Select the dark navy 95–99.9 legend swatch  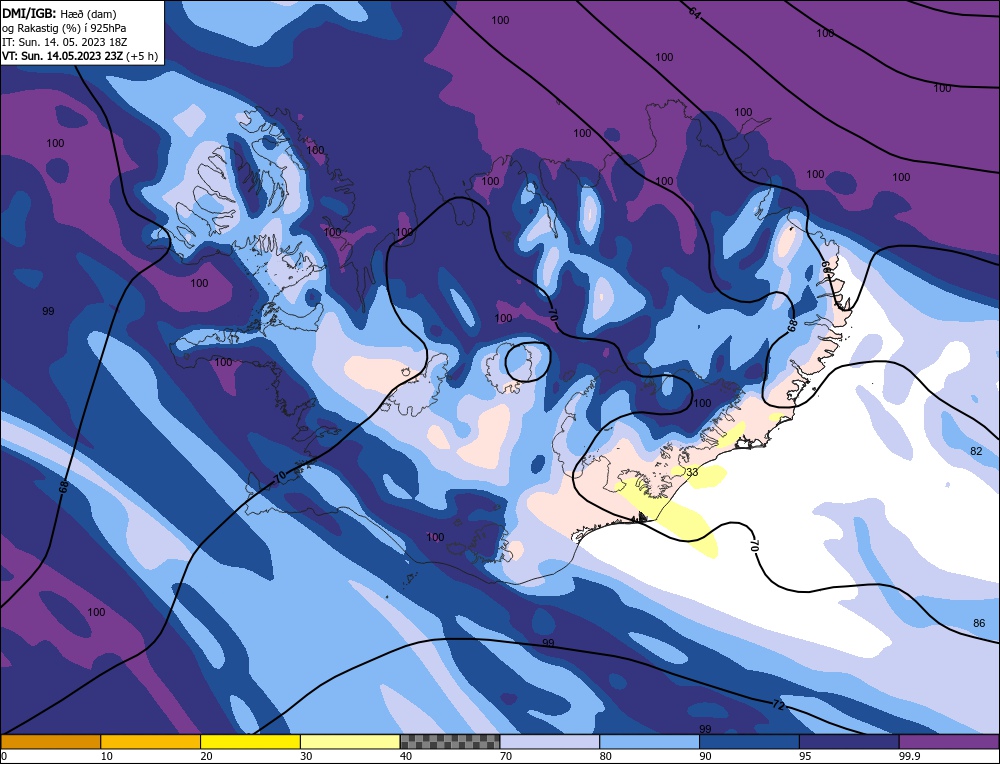849,741
